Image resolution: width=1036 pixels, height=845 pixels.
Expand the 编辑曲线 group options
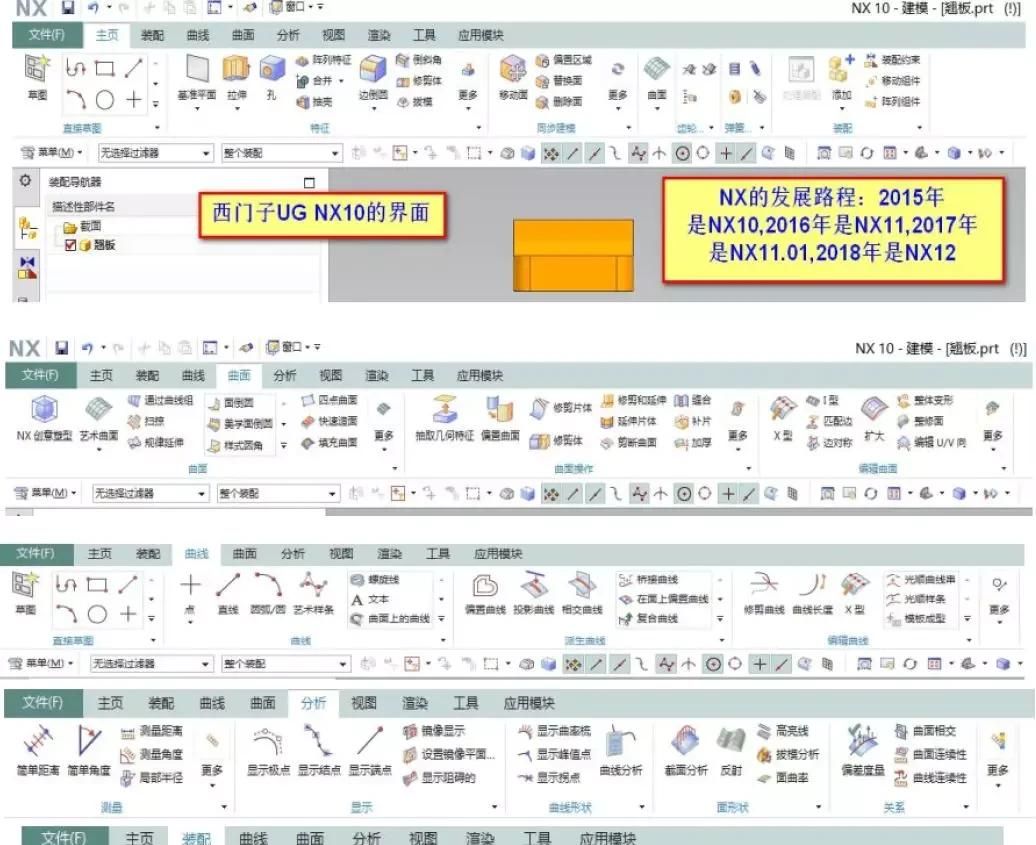969,640
